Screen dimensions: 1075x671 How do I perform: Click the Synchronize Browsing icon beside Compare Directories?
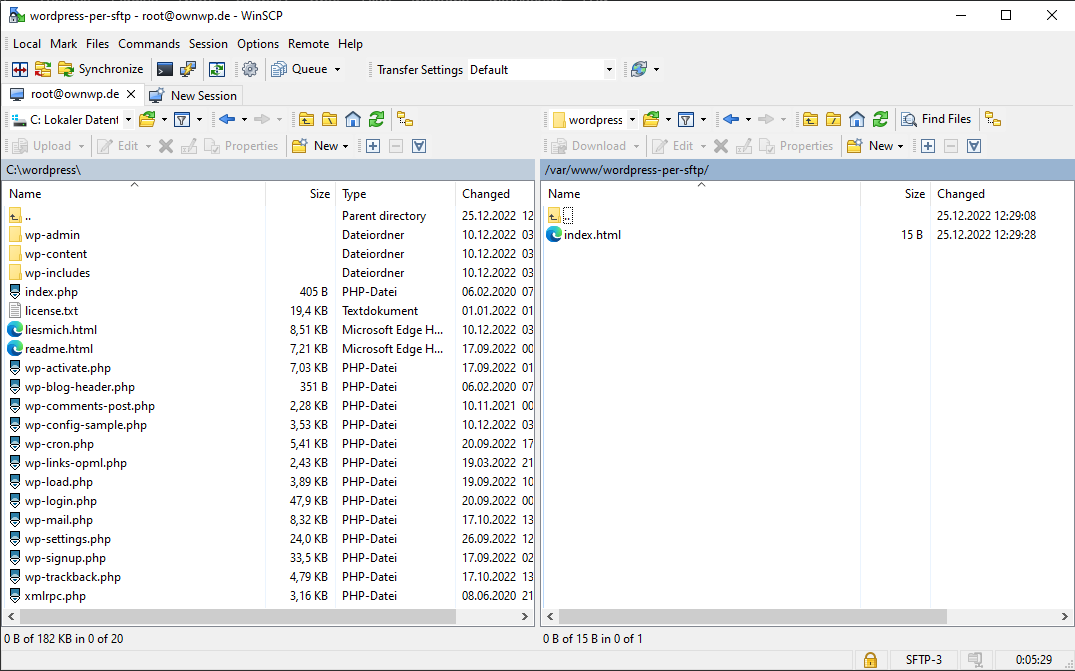(43, 69)
